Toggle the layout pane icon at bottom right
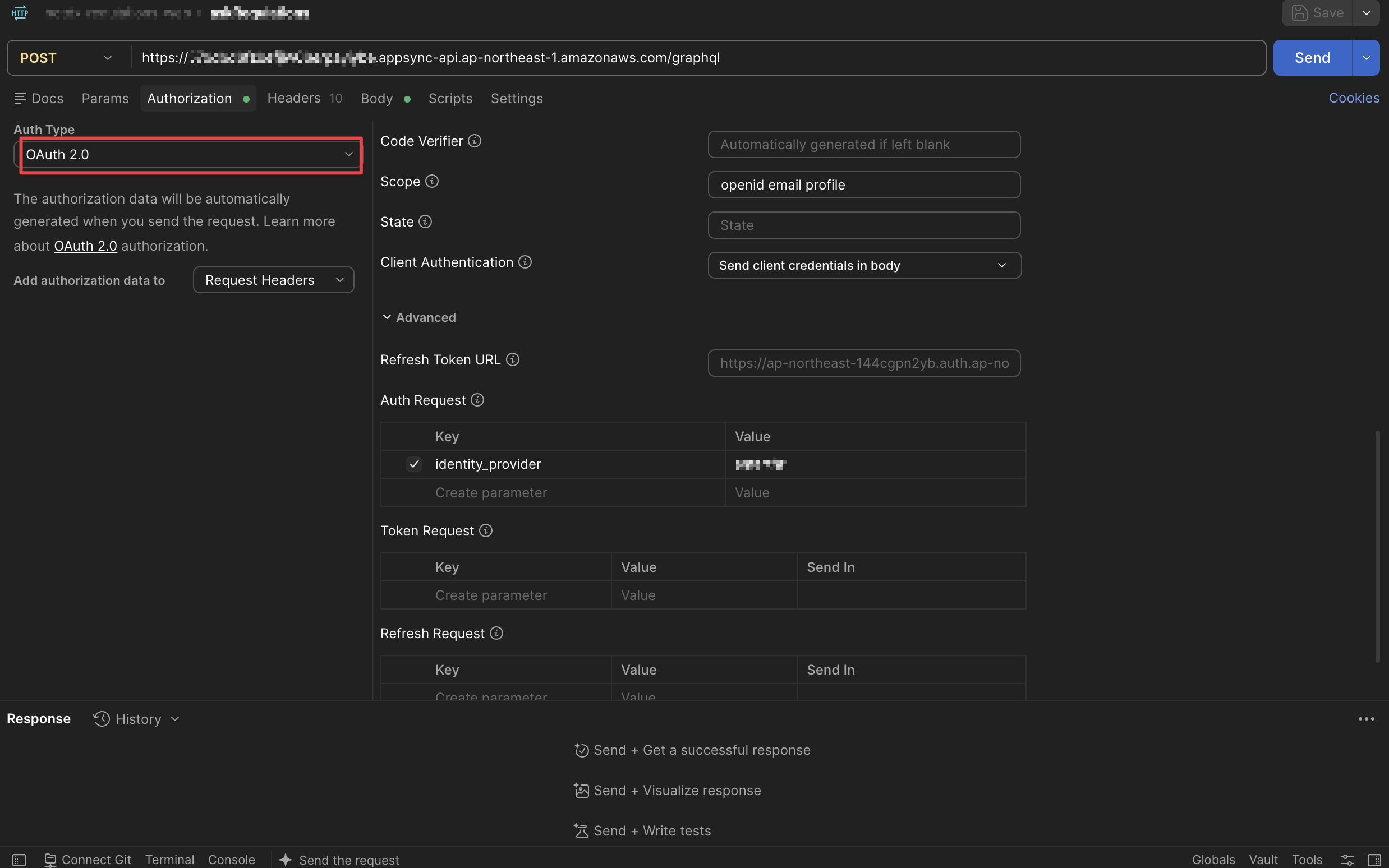Viewport: 1389px width, 868px height. 1374,860
